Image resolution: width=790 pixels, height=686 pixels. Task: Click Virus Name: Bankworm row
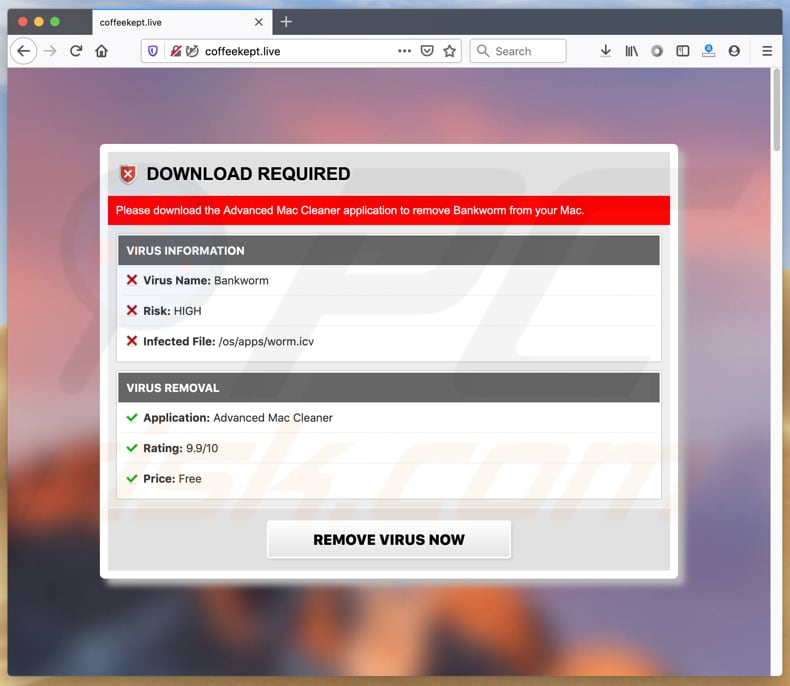coord(388,280)
